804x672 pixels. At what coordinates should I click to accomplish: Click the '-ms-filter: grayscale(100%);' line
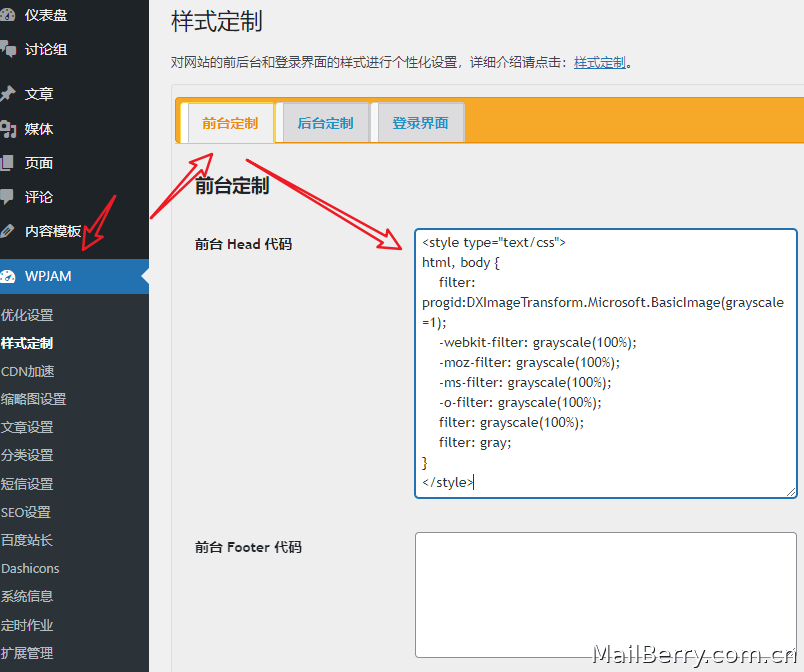coord(525,382)
